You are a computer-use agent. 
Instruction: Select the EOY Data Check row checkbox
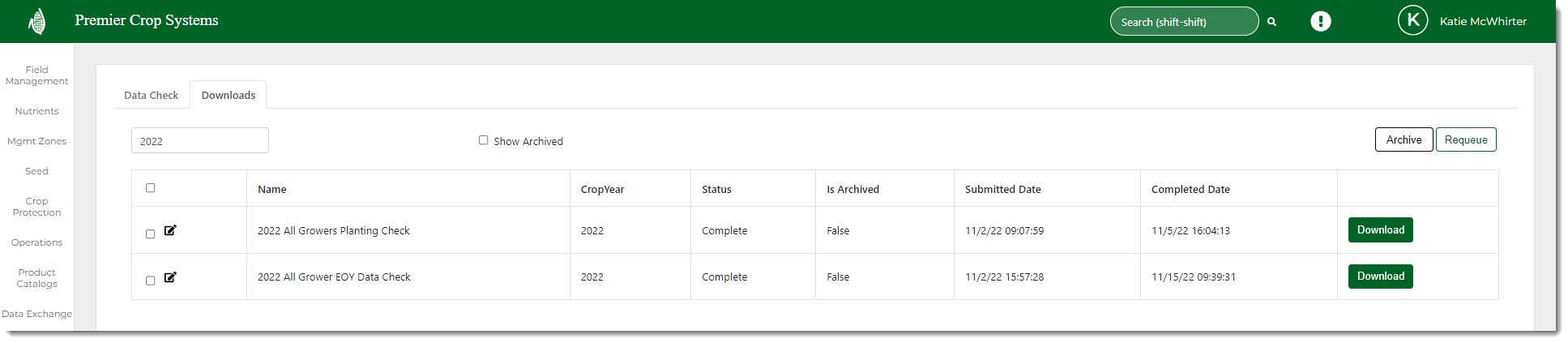150,281
